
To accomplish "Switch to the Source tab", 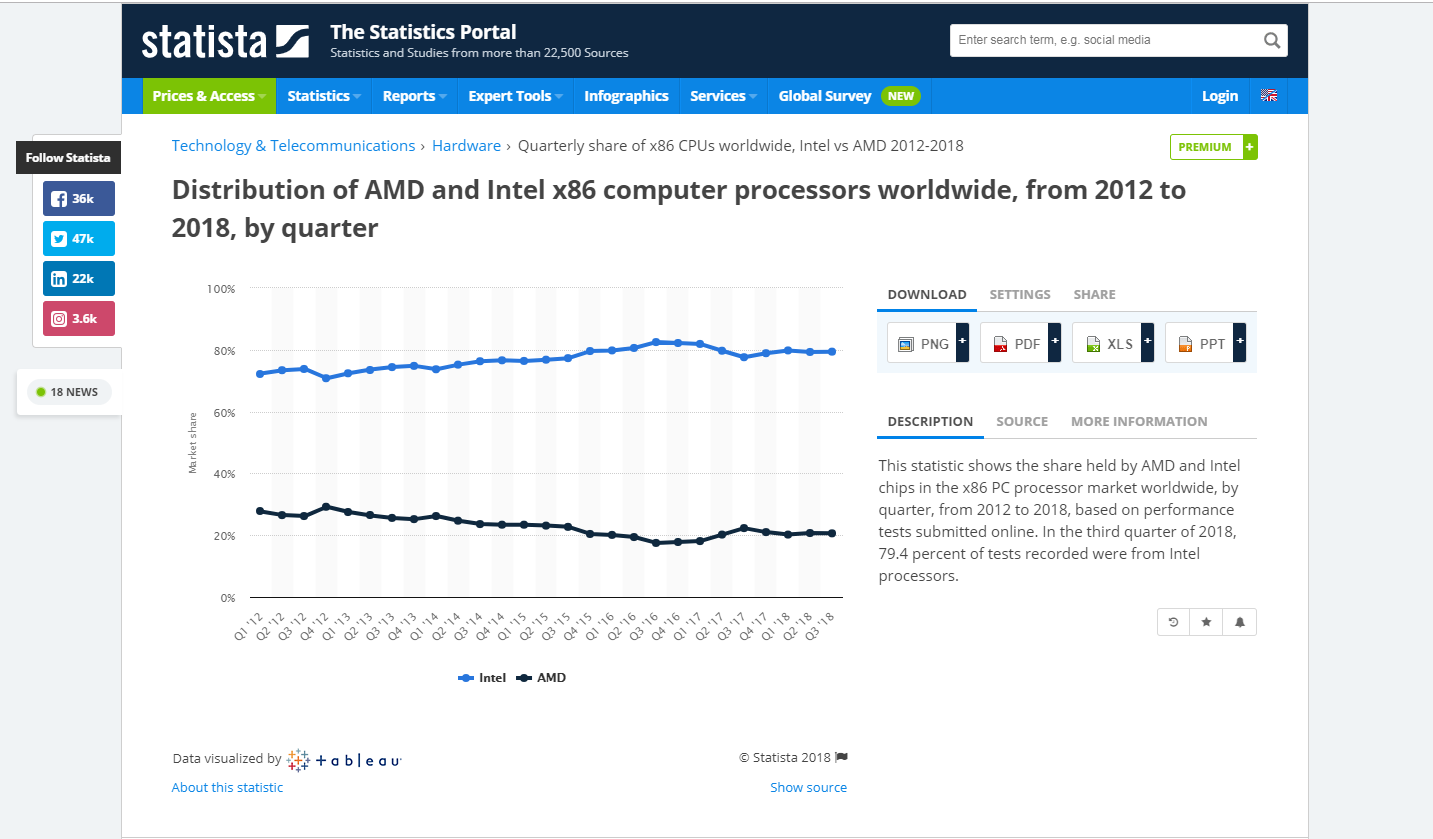I will [x=1022, y=422].
